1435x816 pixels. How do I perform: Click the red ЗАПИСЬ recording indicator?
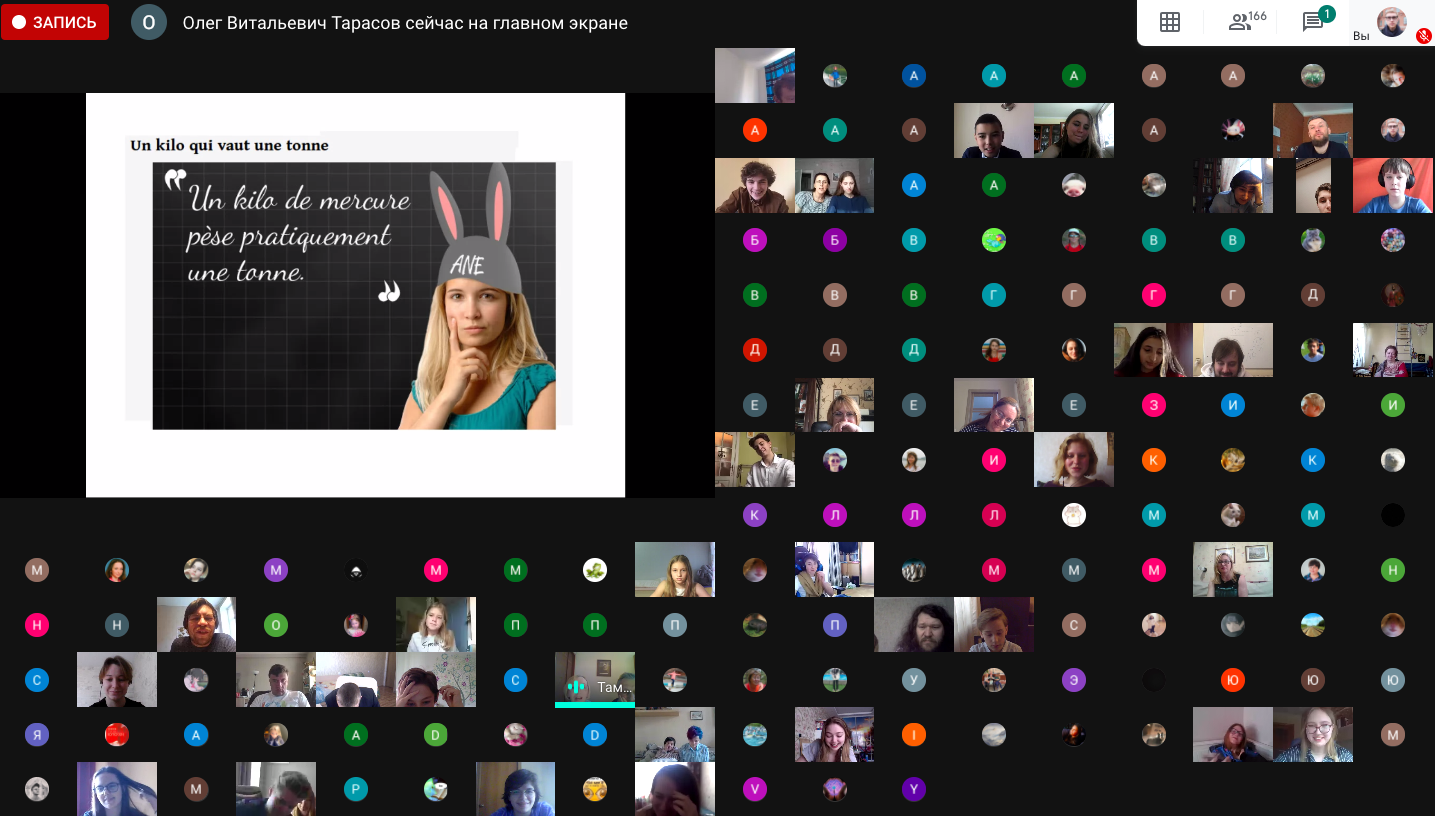(x=55, y=22)
